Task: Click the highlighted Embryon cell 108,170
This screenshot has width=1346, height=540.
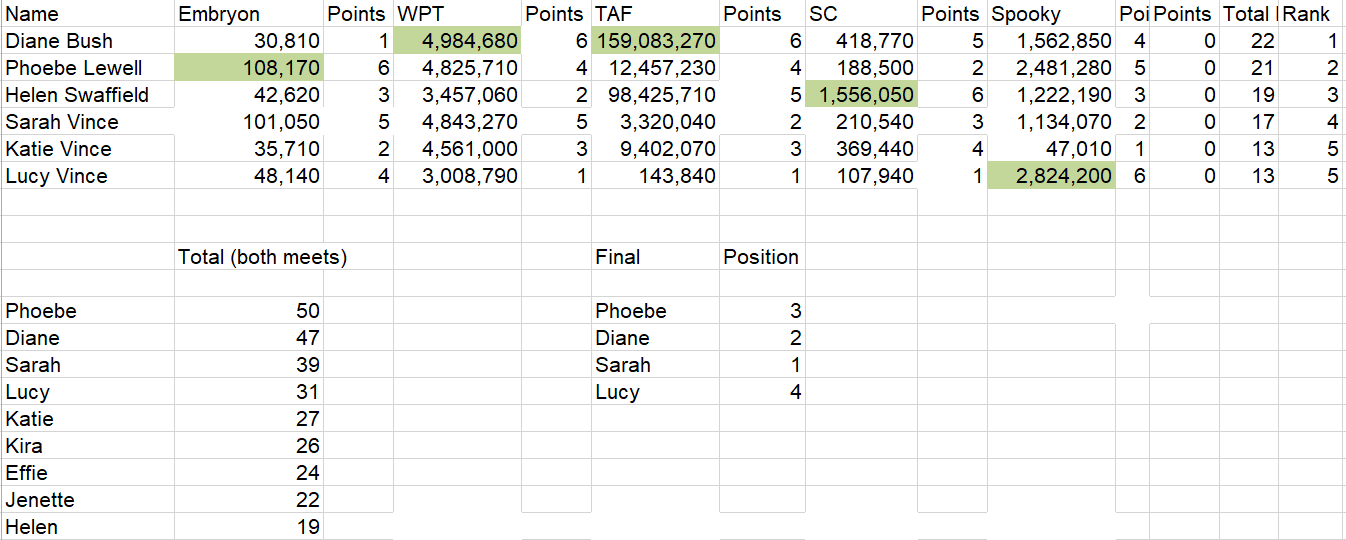Action: (x=249, y=68)
